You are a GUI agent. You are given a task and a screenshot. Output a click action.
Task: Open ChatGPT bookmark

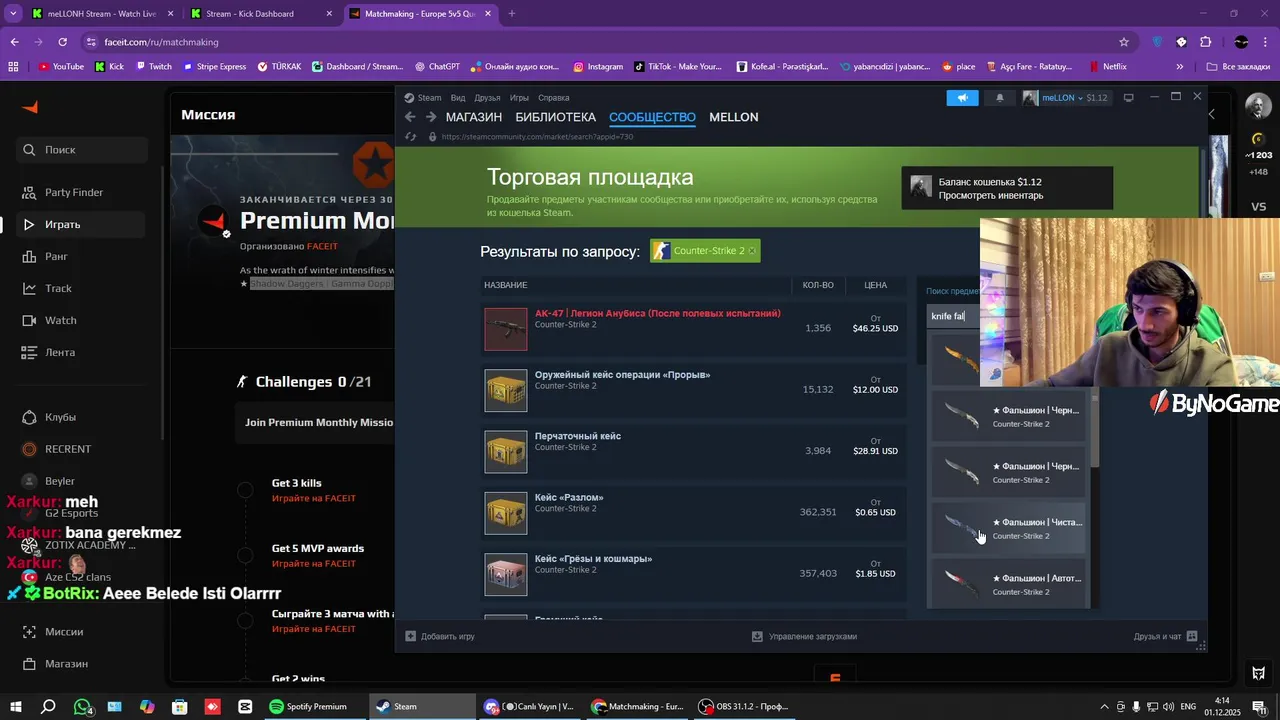(436, 67)
